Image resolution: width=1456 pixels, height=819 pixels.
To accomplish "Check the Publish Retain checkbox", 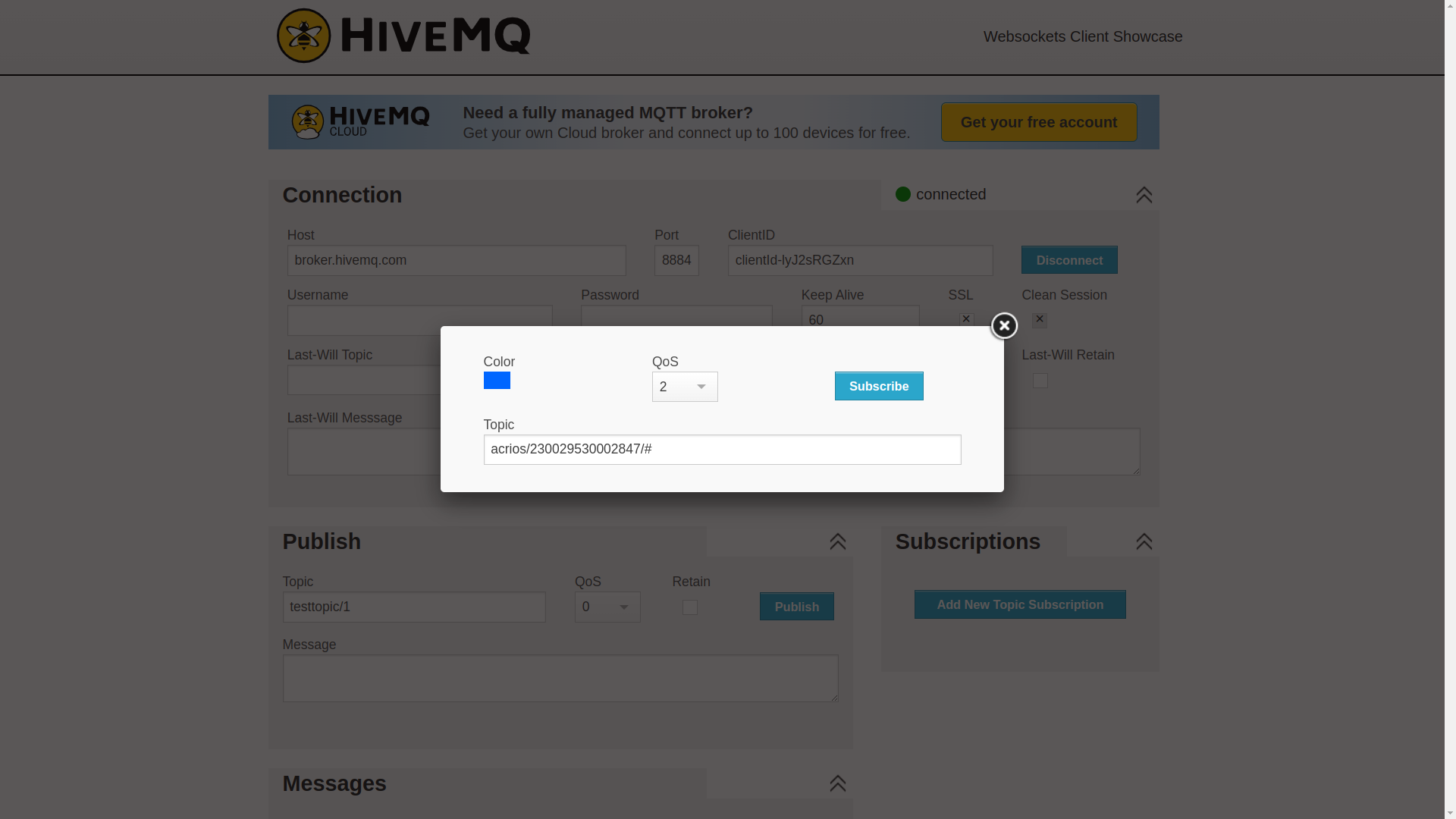I will pyautogui.click(x=689, y=607).
